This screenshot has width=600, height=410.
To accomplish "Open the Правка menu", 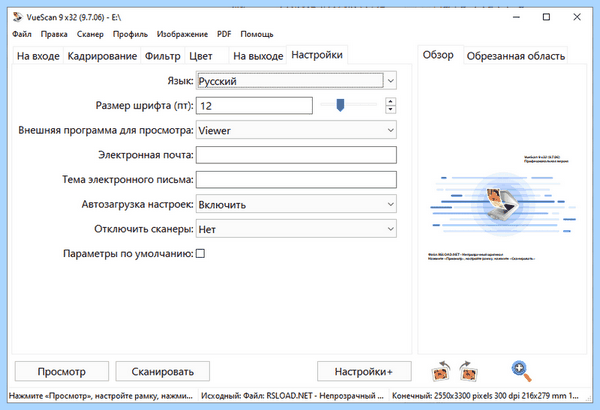I will click(54, 34).
